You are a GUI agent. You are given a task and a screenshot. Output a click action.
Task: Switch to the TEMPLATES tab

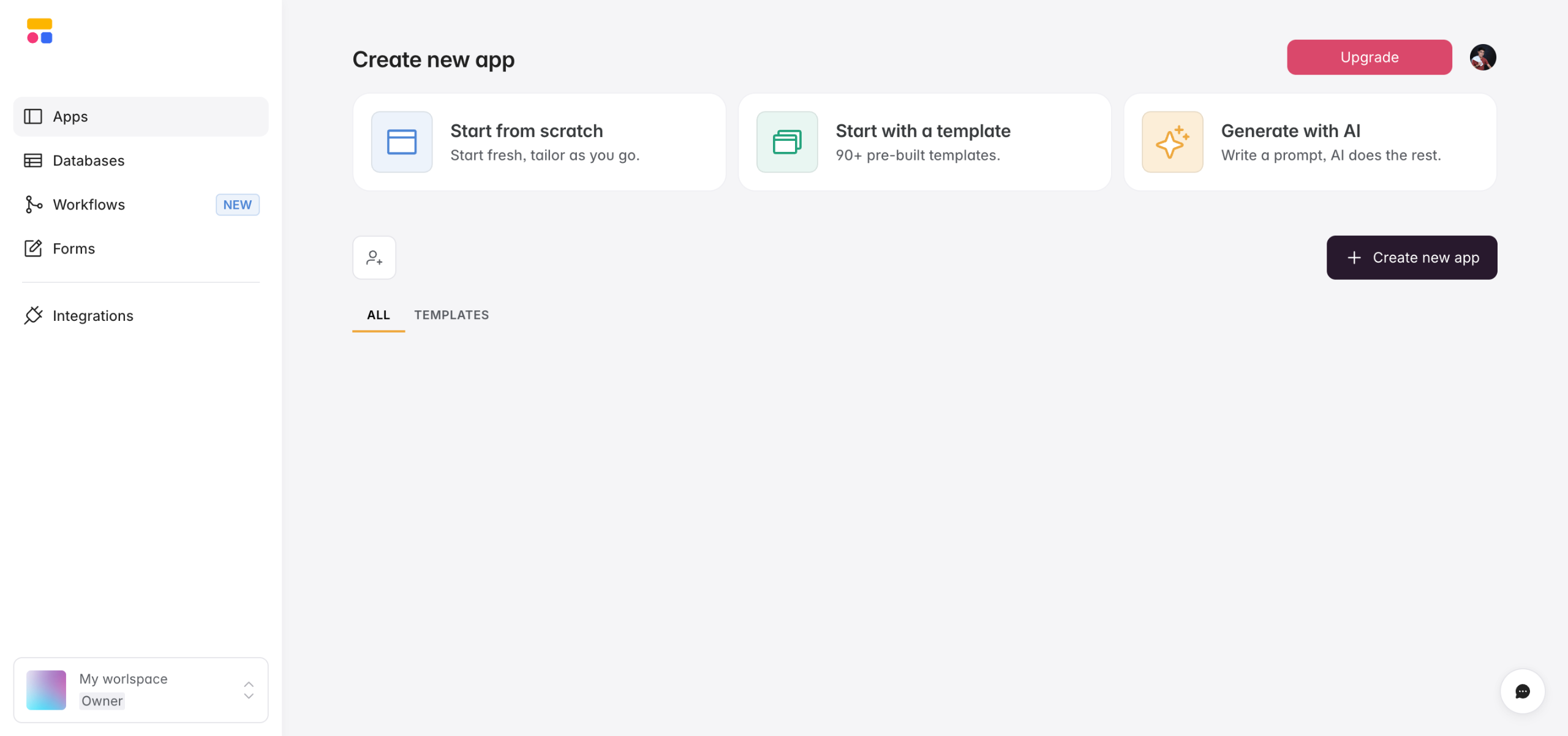click(451, 315)
